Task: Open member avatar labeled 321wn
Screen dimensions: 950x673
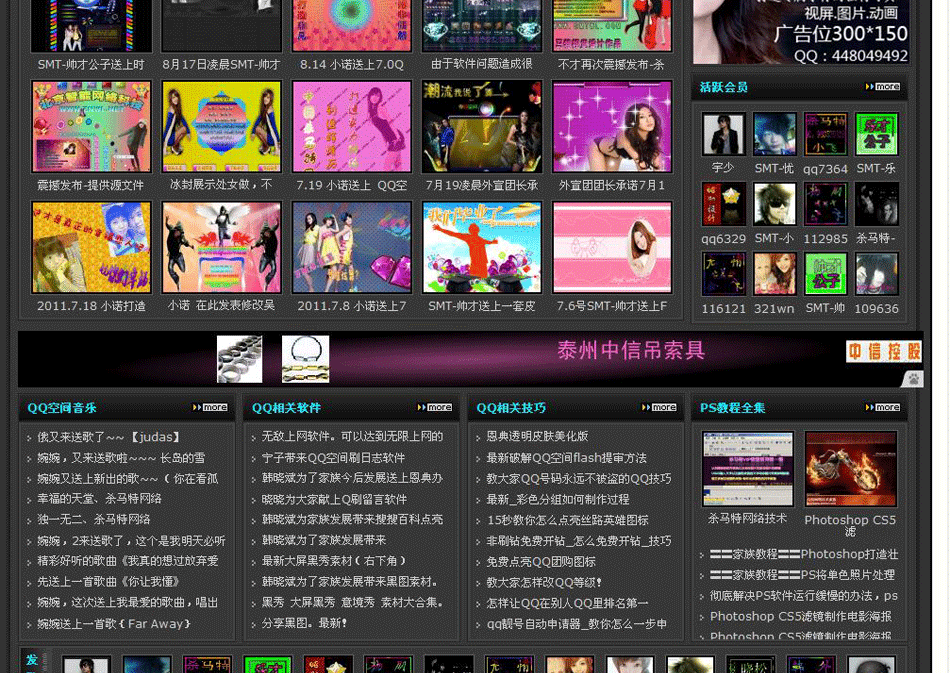Action: point(774,274)
